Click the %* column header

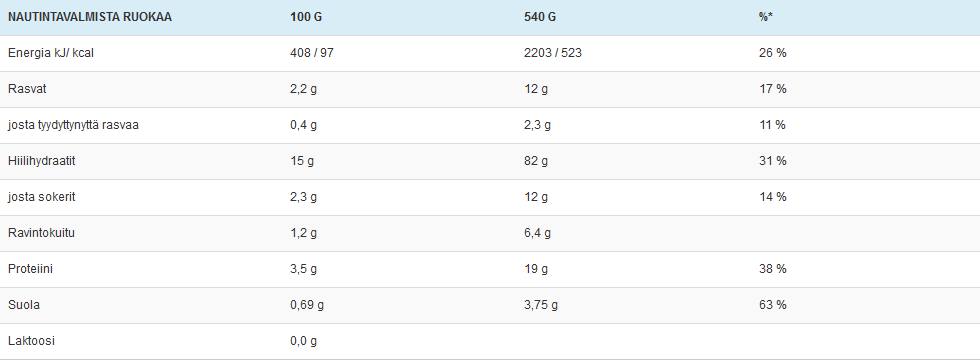(x=766, y=18)
